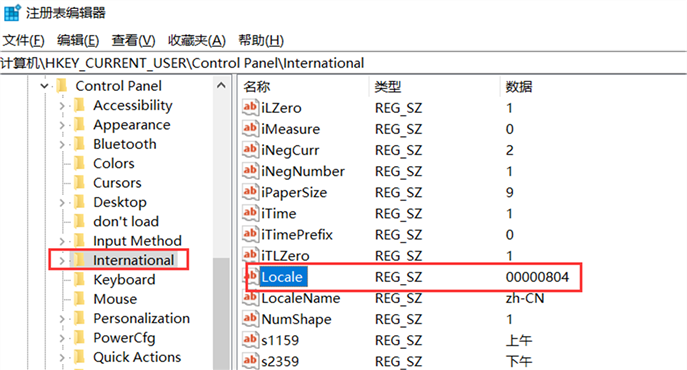Click the zh-CN data value

(x=525, y=298)
